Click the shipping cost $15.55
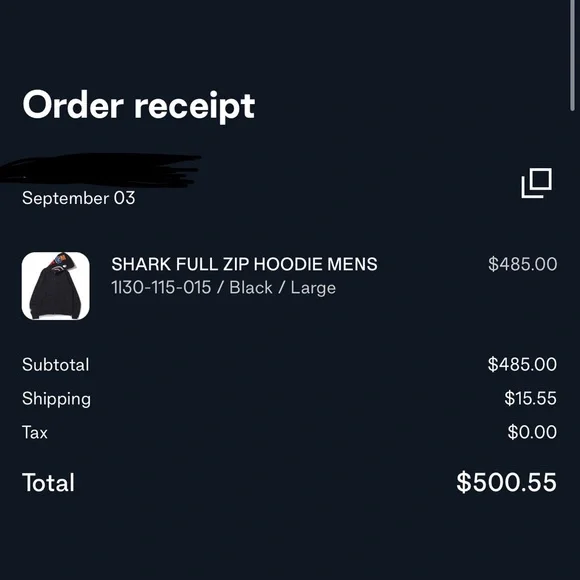This screenshot has height=580, width=580. [x=530, y=398]
